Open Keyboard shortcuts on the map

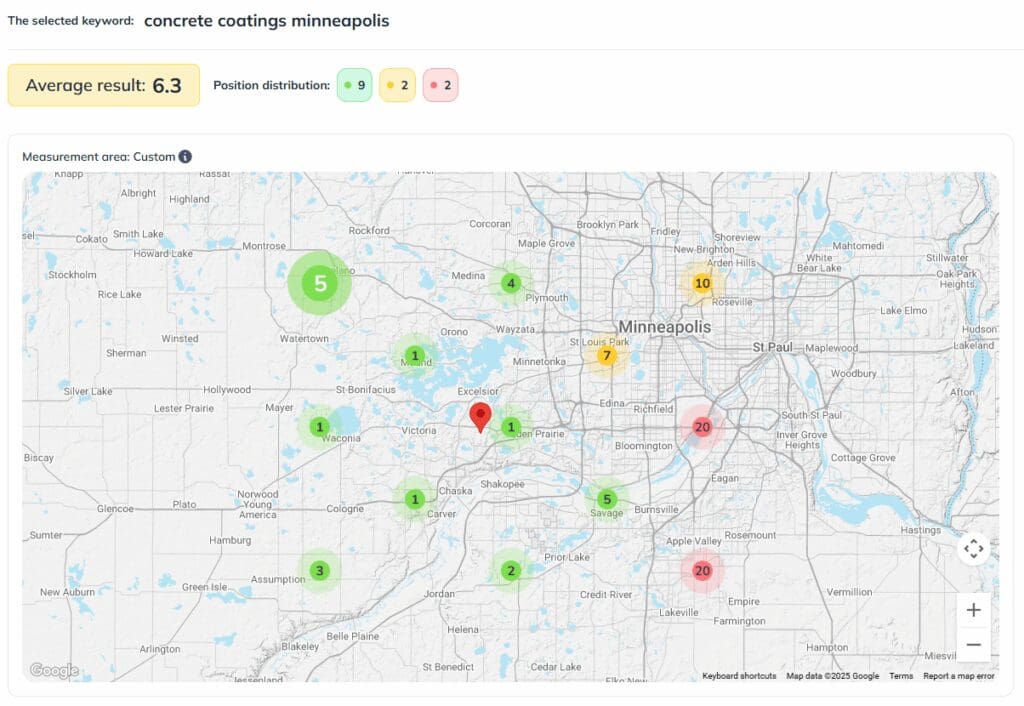[739, 676]
